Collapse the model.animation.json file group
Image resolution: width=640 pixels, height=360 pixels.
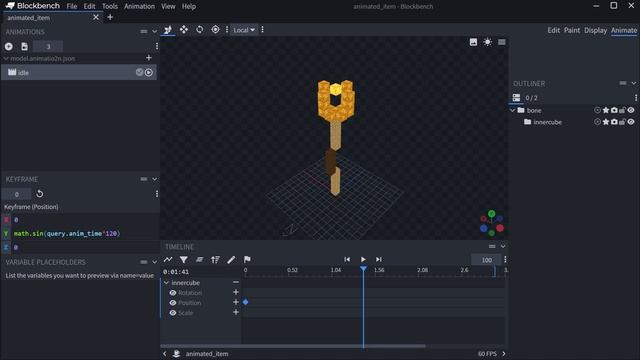pos(6,58)
